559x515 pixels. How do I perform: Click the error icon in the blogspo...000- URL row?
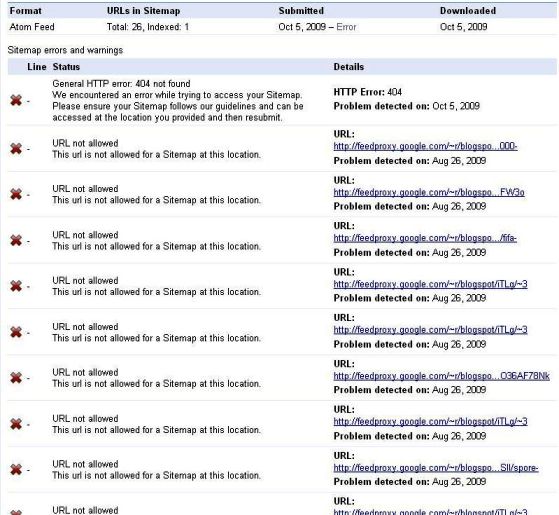tap(16, 149)
